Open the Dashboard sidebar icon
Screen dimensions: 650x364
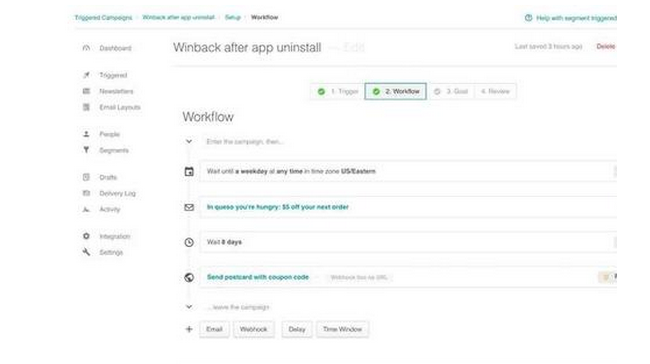coord(86,48)
